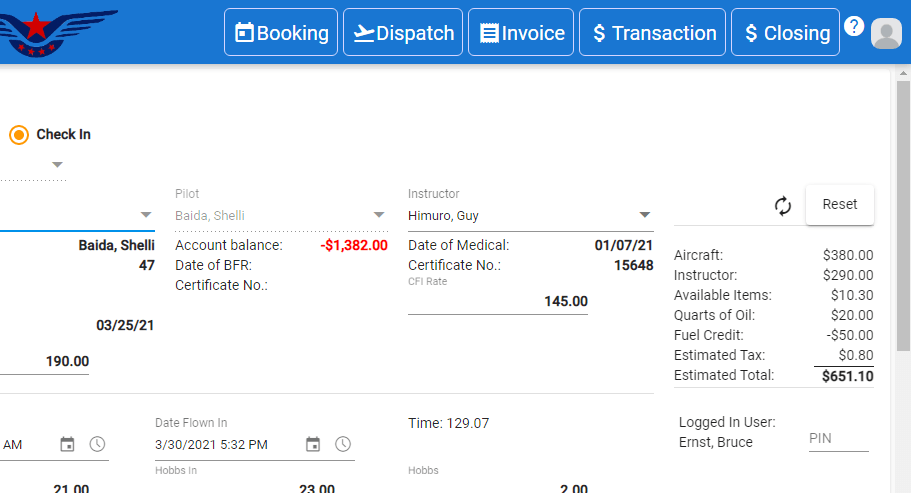Open the user profile avatar
The image size is (911, 493).
(886, 33)
